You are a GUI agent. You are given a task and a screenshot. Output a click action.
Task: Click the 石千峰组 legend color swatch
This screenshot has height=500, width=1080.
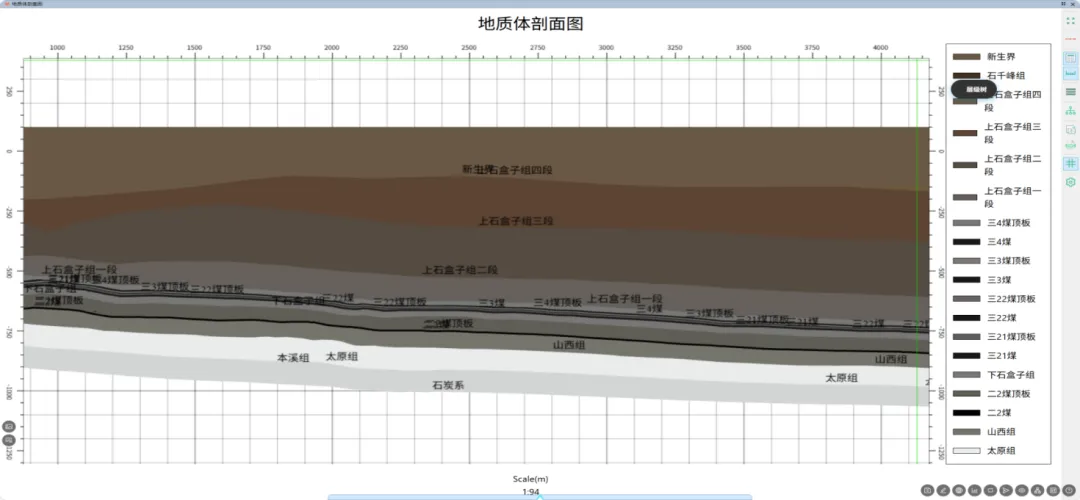[966, 76]
